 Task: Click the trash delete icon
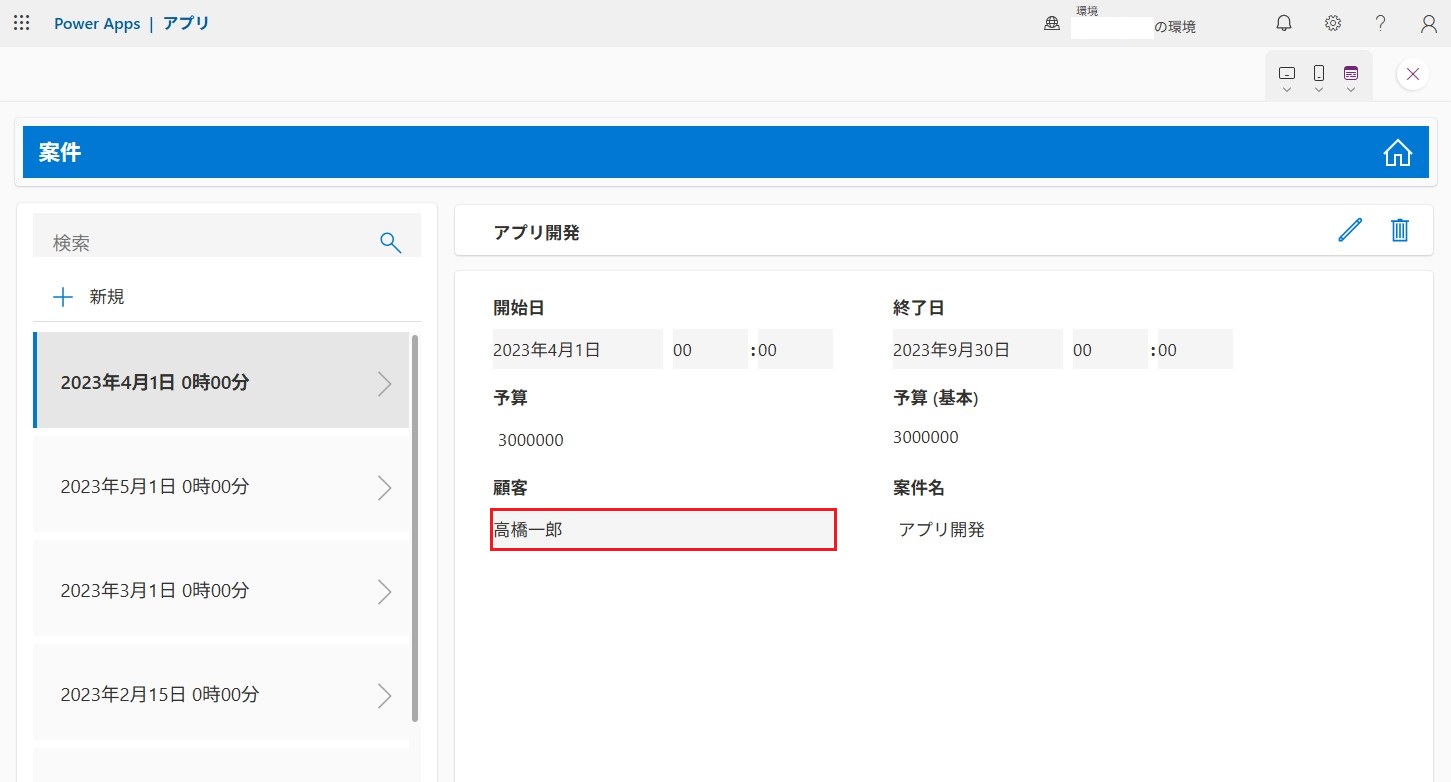pyautogui.click(x=1399, y=231)
